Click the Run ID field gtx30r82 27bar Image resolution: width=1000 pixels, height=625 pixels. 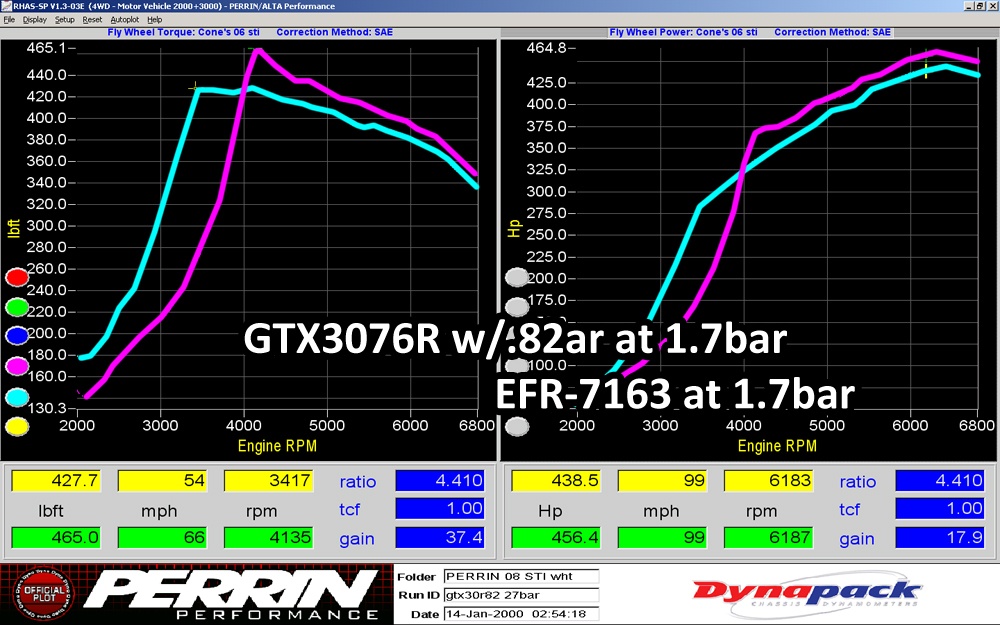(521, 595)
